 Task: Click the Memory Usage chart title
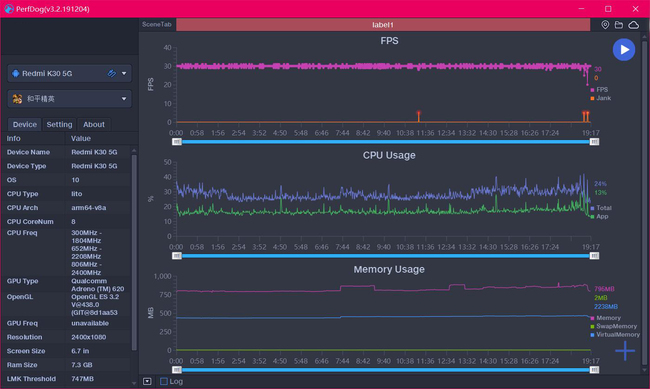[x=389, y=269]
